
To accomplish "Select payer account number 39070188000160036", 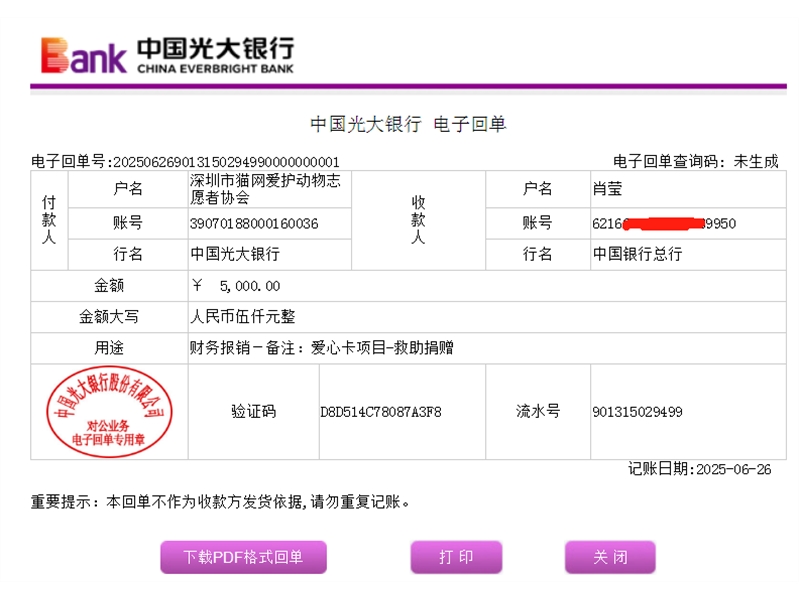I will coord(254,223).
